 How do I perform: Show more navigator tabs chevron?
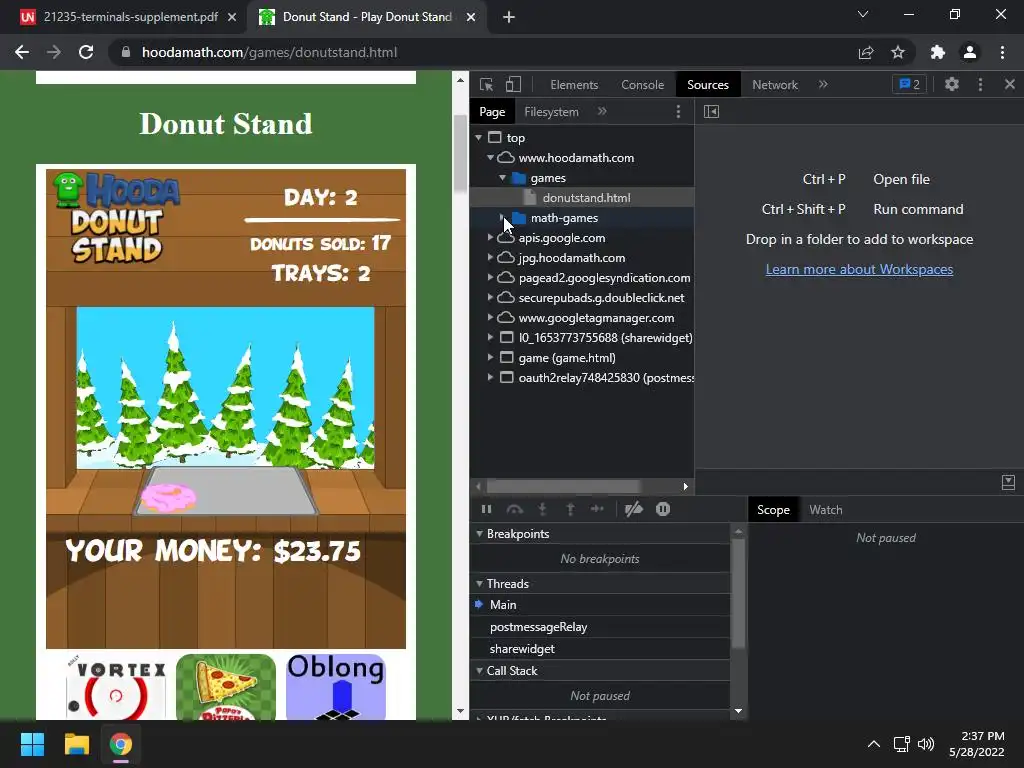point(602,112)
